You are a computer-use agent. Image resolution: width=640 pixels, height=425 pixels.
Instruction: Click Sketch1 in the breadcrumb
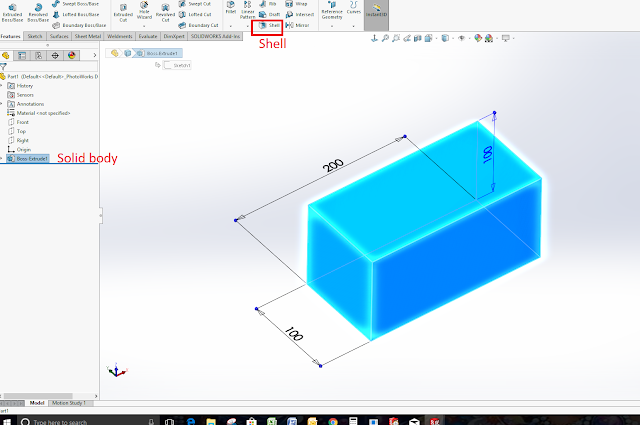pyautogui.click(x=177, y=65)
